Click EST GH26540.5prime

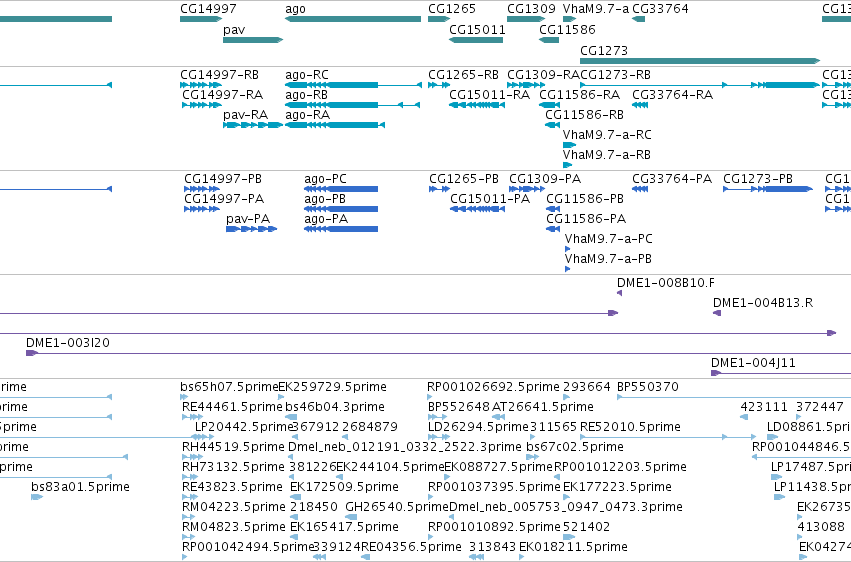click(x=397, y=507)
